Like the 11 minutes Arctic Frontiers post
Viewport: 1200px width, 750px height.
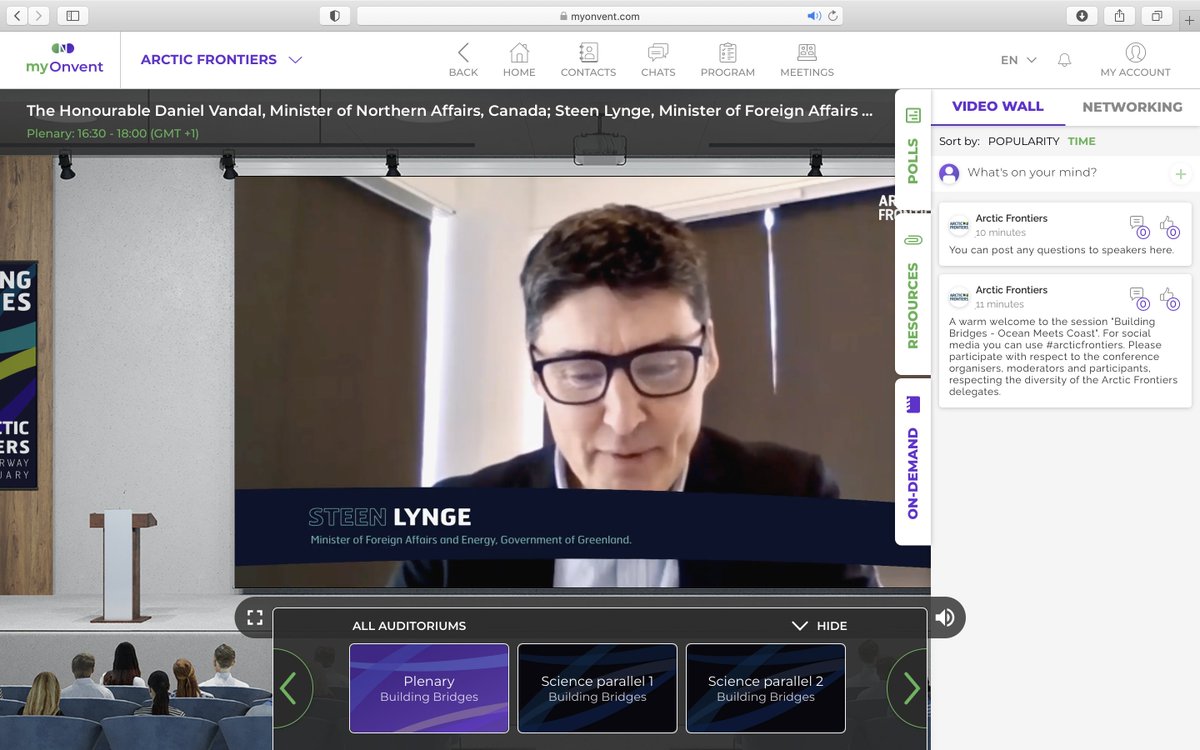(1169, 298)
